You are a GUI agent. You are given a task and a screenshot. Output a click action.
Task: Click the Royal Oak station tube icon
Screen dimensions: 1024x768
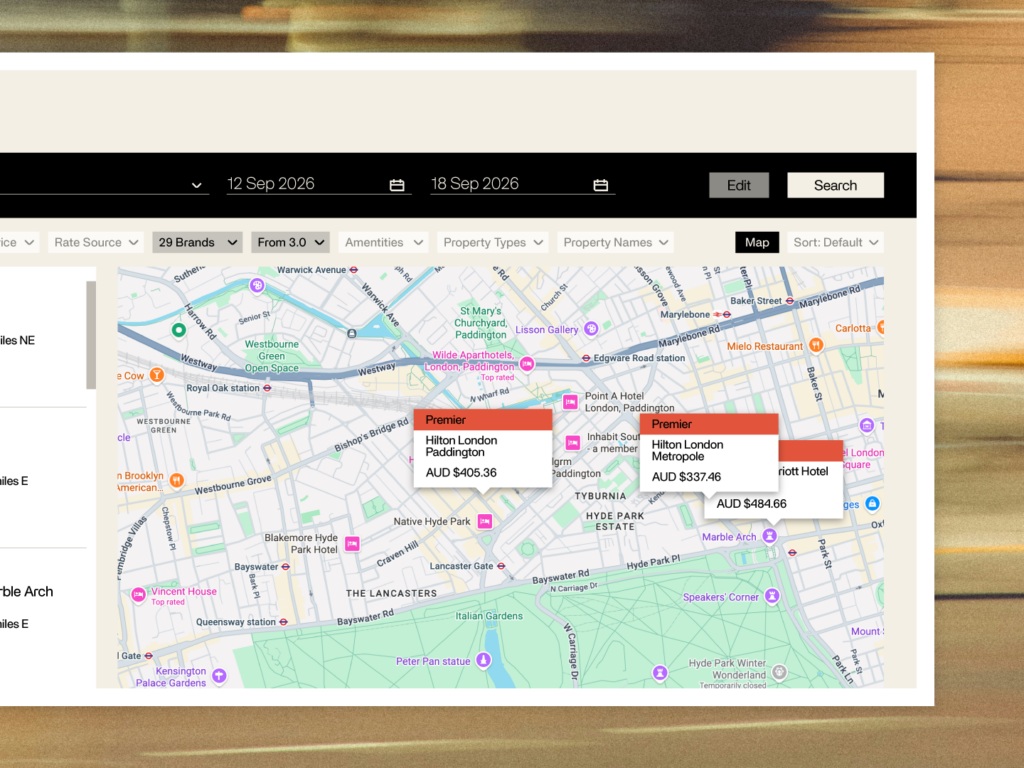click(x=267, y=388)
